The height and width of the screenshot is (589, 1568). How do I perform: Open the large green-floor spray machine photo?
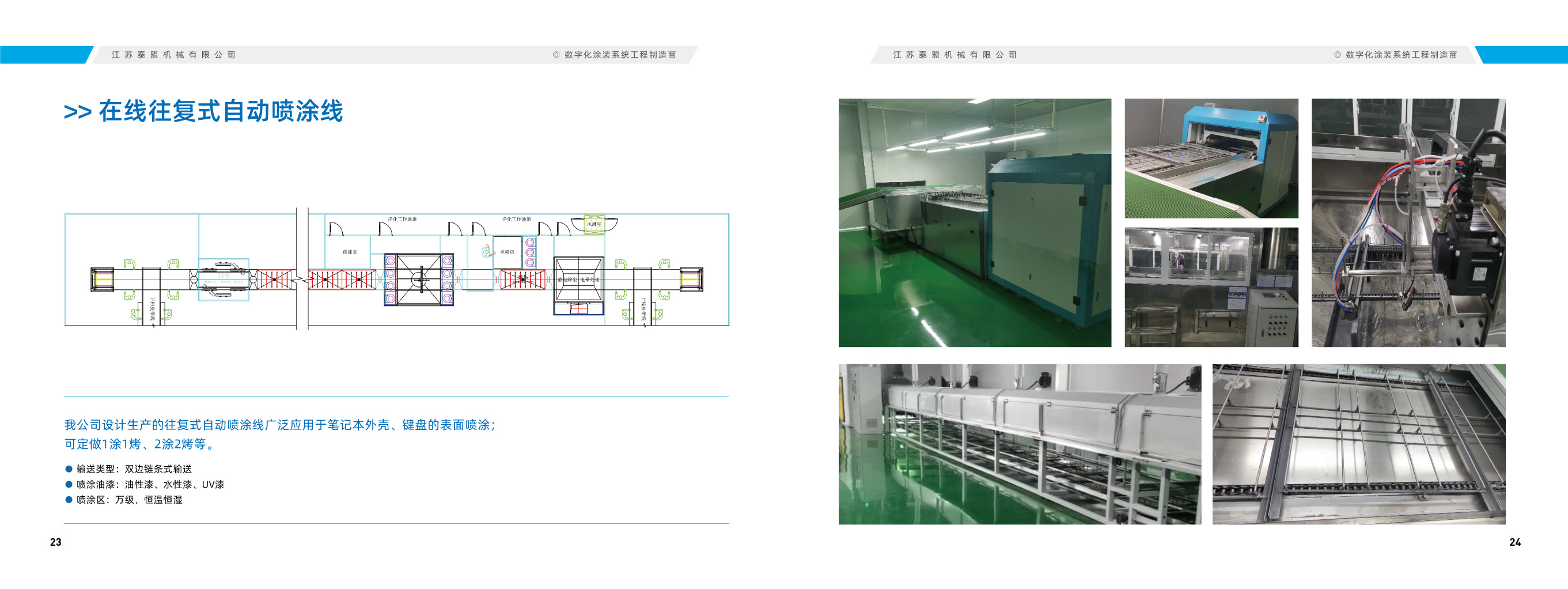click(975, 223)
